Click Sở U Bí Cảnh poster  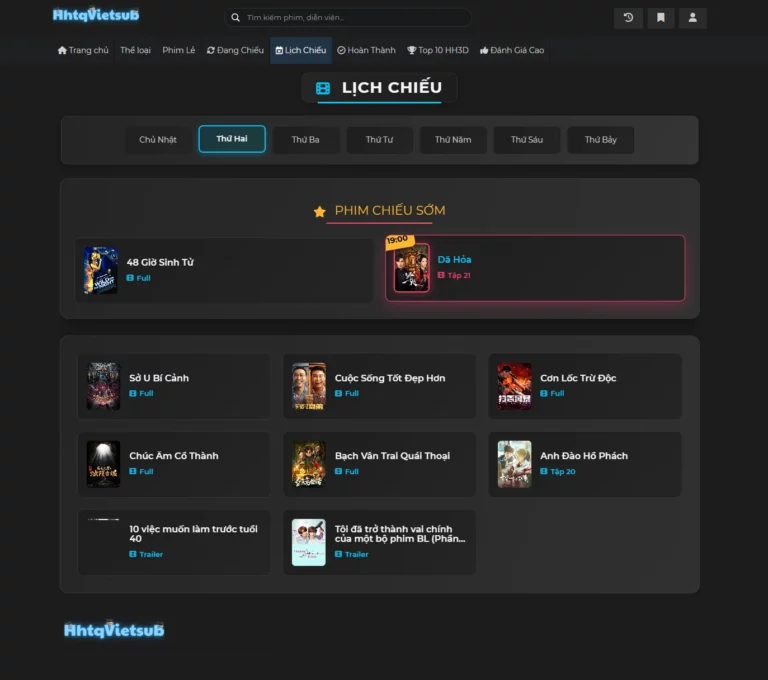(x=103, y=386)
